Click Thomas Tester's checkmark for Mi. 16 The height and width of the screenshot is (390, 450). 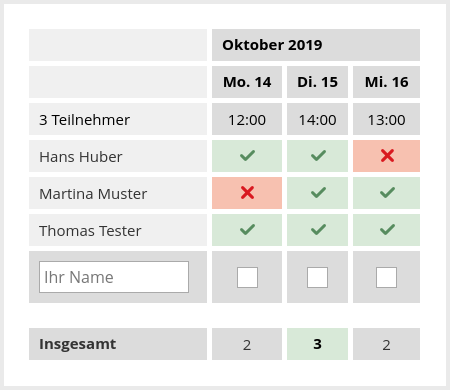click(387, 230)
